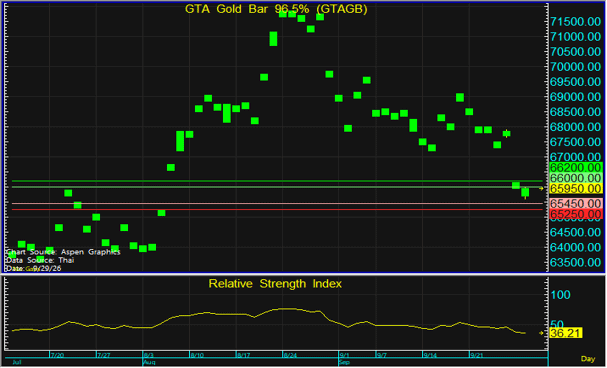Click the Relative Strength Index panel title
This screenshot has width=607, height=368.
275,284
